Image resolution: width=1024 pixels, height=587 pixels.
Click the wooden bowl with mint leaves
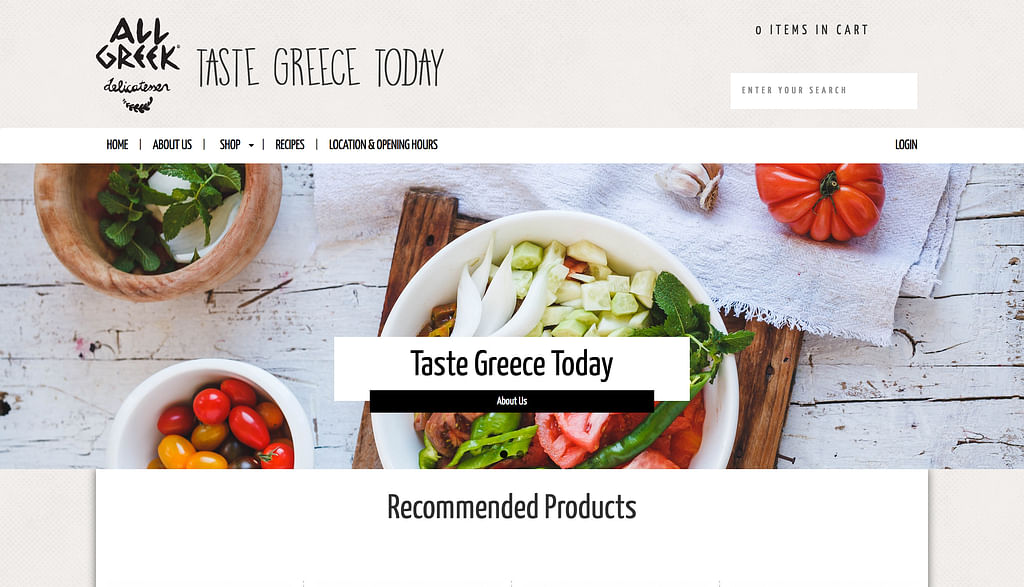tap(158, 229)
